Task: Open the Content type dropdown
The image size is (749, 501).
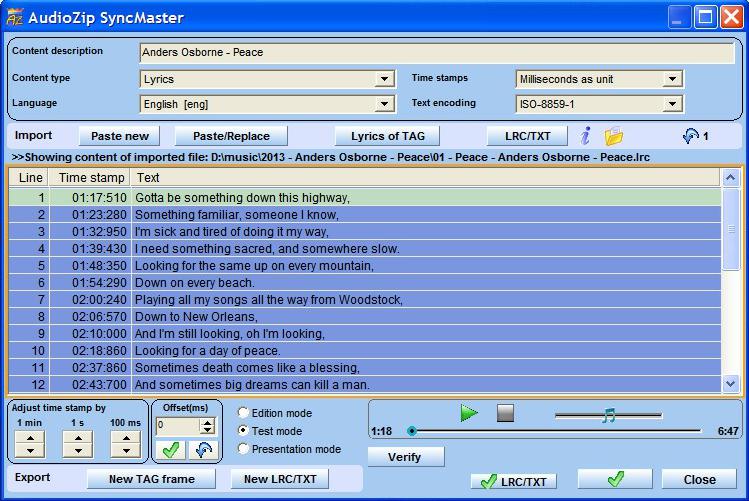Action: click(384, 79)
